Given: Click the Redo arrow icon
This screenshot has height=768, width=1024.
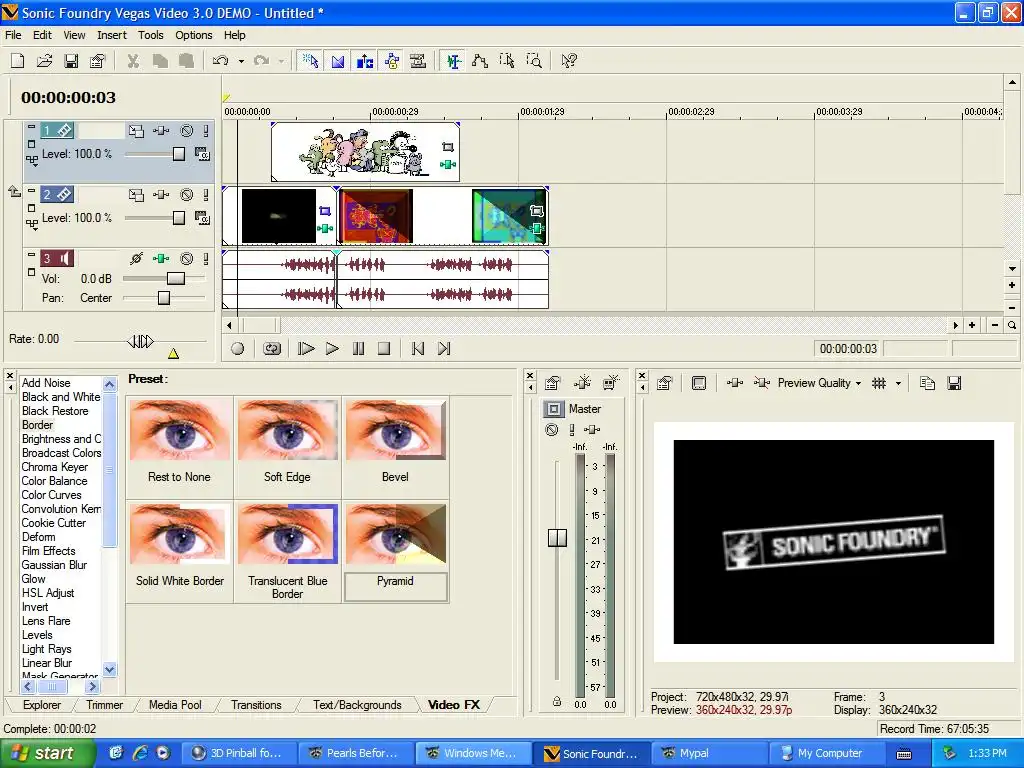Looking at the screenshot, I should (261, 61).
